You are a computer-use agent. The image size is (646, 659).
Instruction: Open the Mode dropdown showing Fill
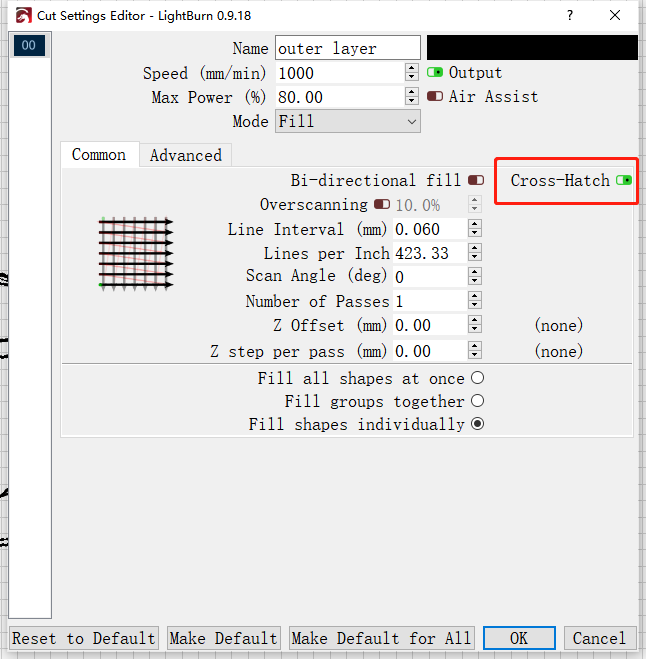[x=348, y=121]
